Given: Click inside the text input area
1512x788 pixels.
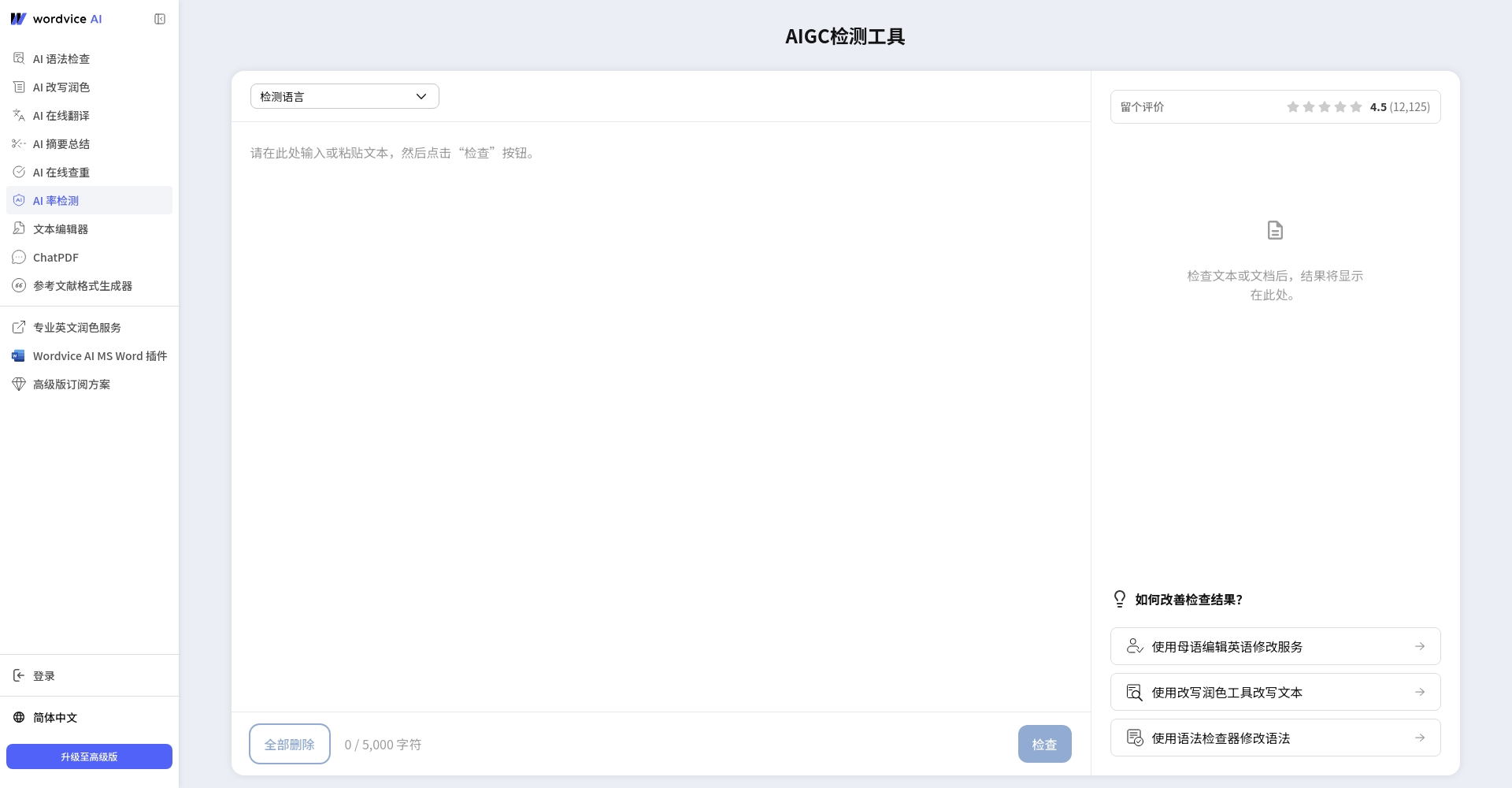Looking at the screenshot, I should (x=660, y=315).
